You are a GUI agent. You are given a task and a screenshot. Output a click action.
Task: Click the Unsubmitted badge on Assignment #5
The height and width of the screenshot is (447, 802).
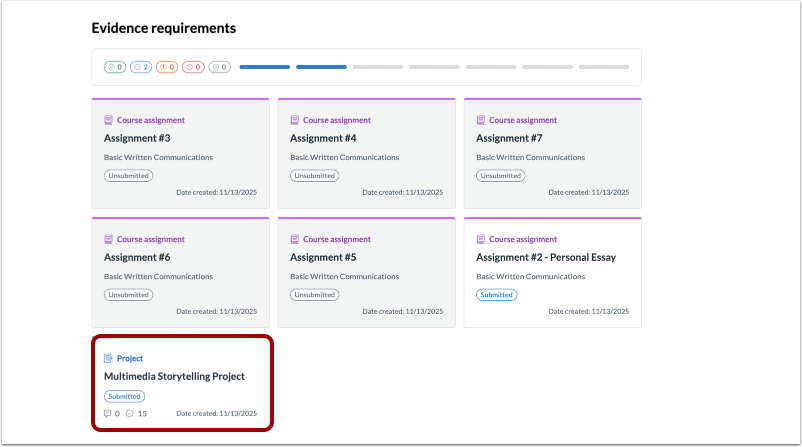point(315,295)
